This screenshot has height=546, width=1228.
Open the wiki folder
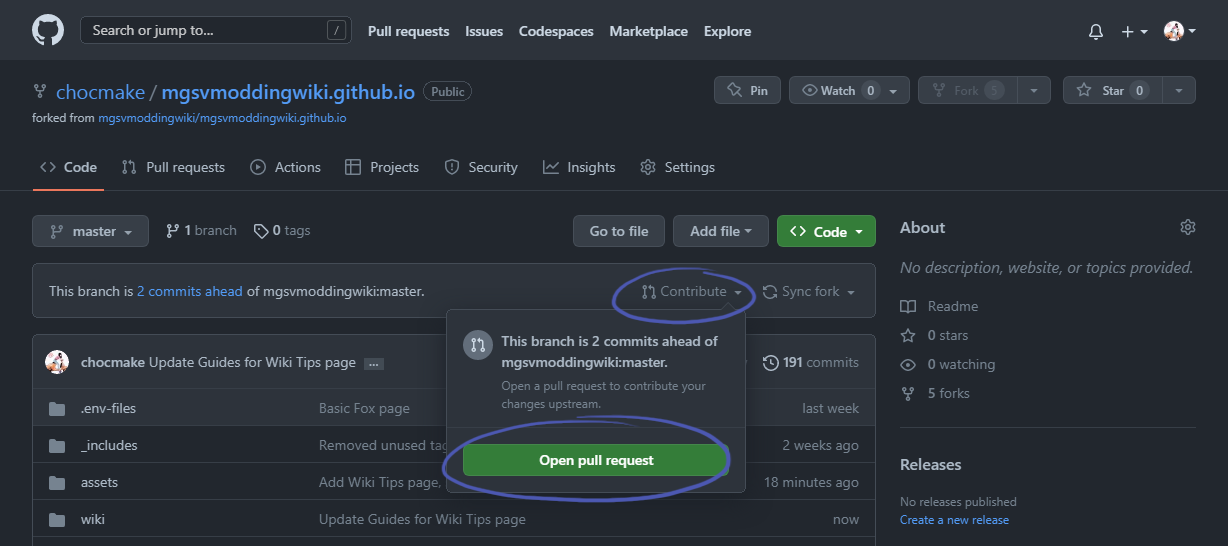(93, 519)
